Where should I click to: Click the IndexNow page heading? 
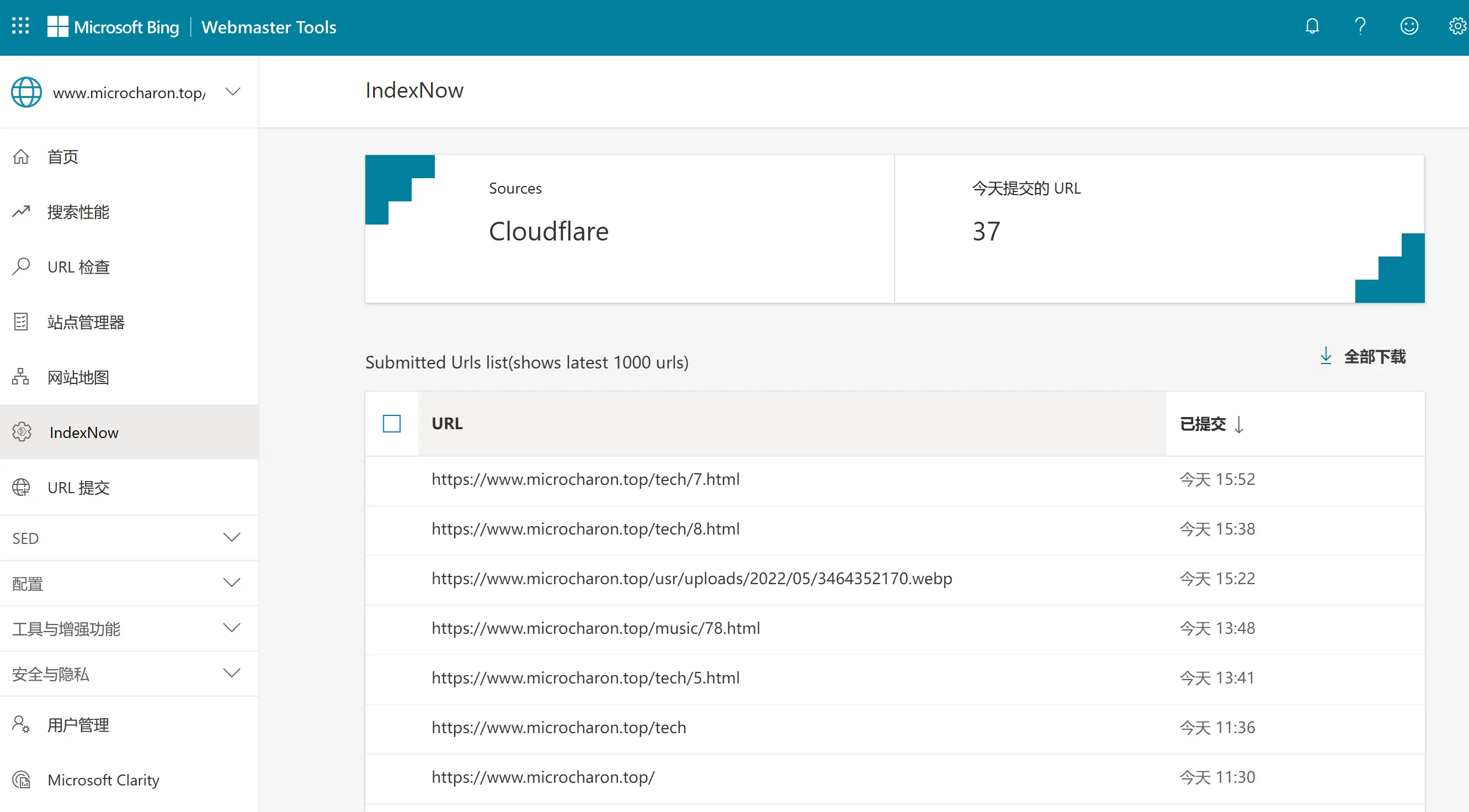[414, 90]
